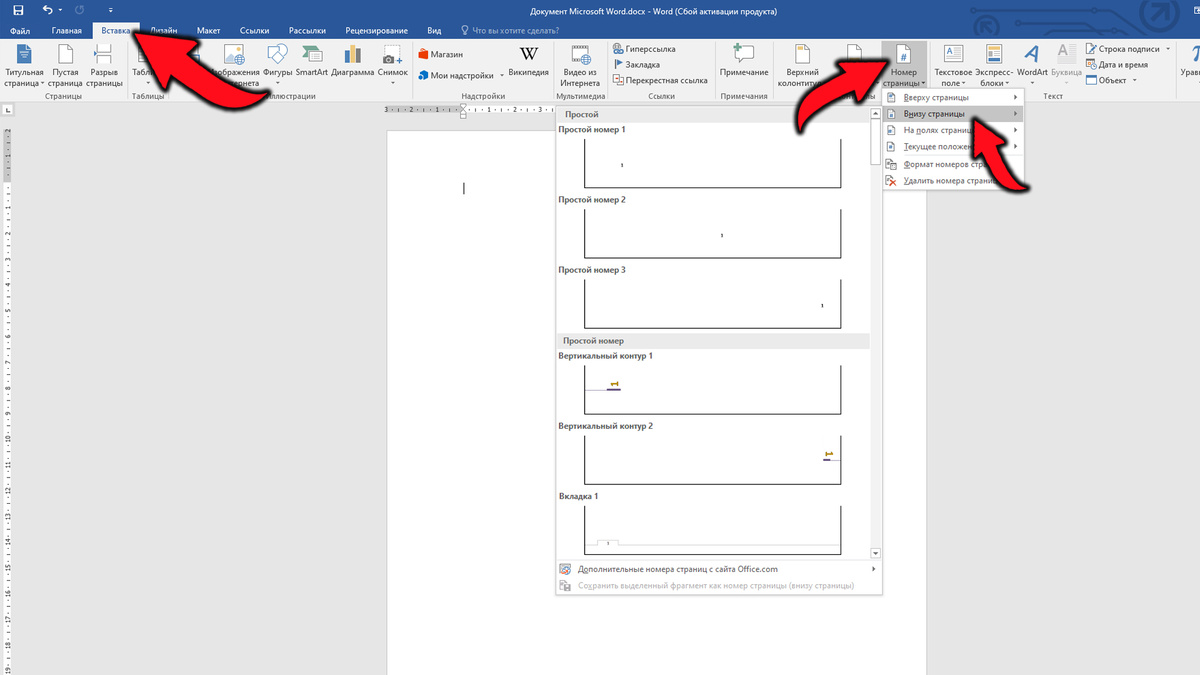Expand the Строка подписи dropdown arrow
This screenshot has width=1200, height=675.
[1167, 49]
